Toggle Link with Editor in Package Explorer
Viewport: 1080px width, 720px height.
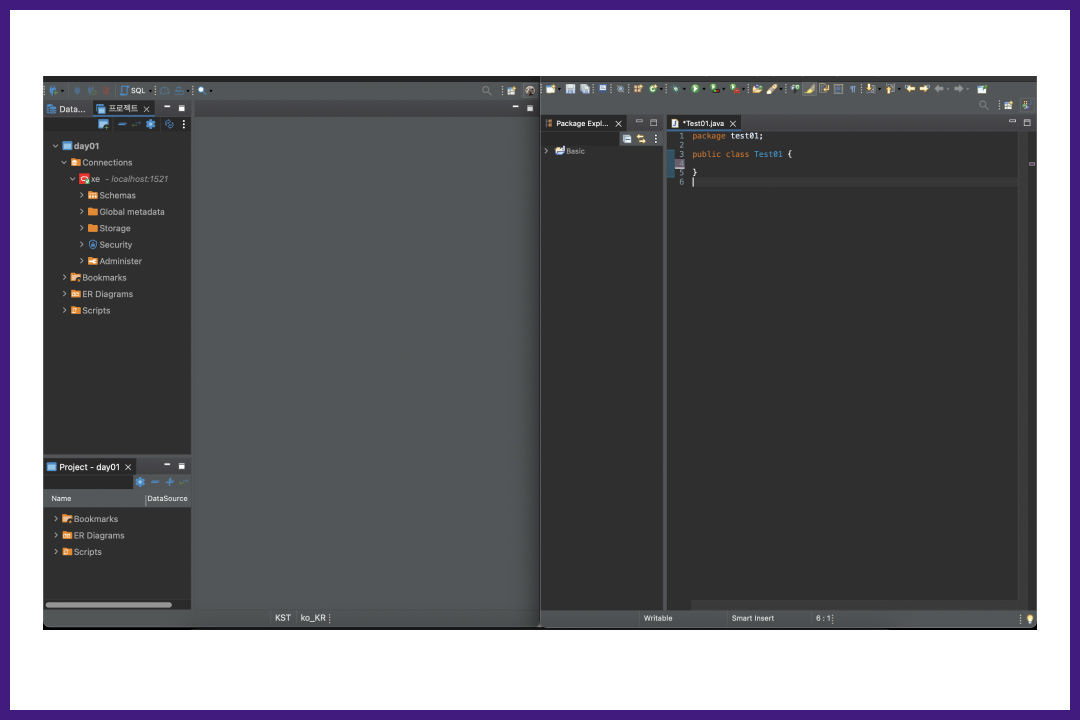641,138
